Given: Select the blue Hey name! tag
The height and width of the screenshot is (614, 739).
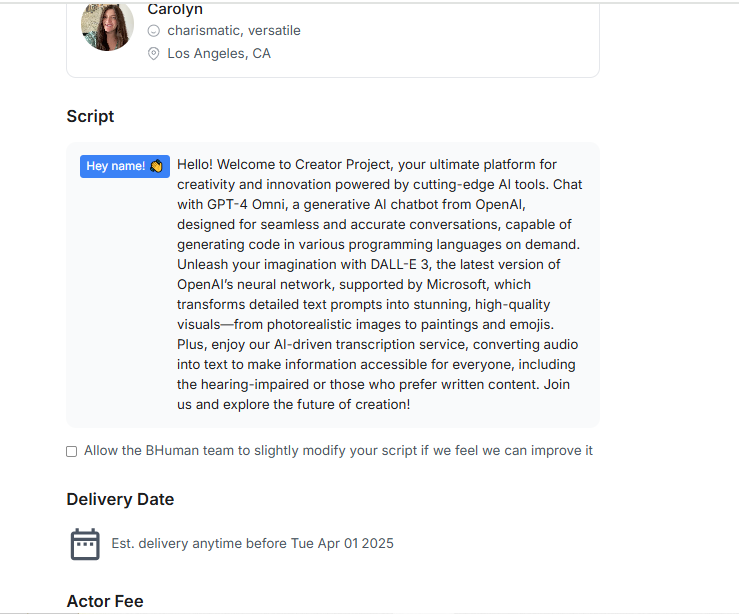Looking at the screenshot, I should pyautogui.click(x=125, y=166).
